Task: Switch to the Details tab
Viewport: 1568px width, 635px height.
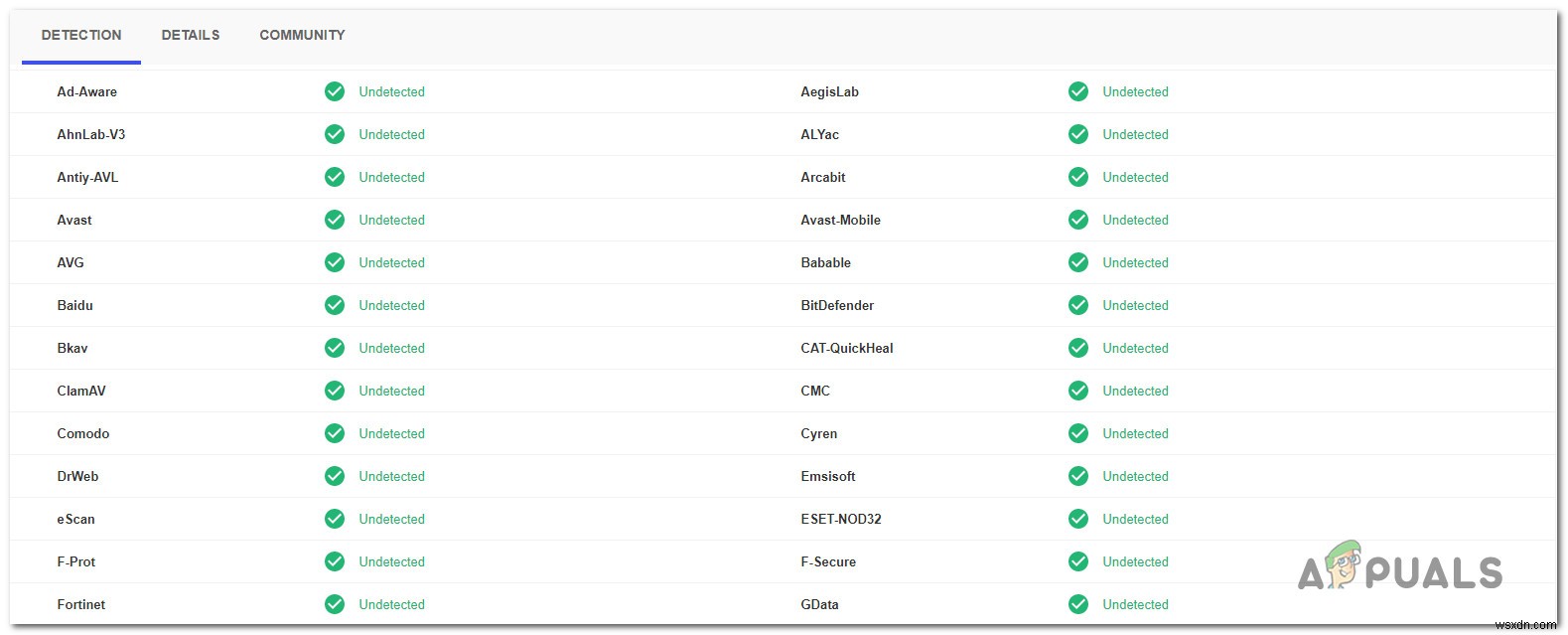Action: click(191, 35)
